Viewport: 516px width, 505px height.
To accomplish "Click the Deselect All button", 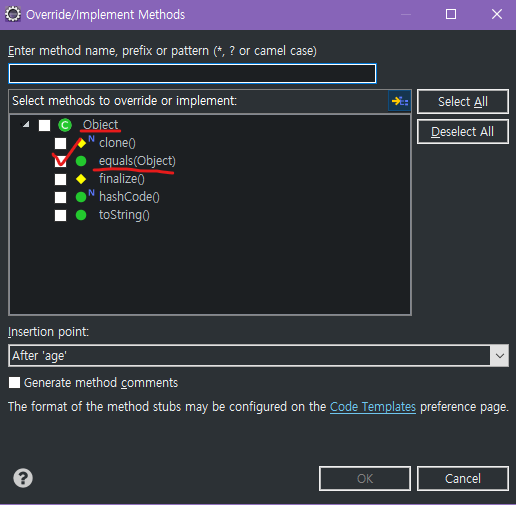I will (463, 132).
